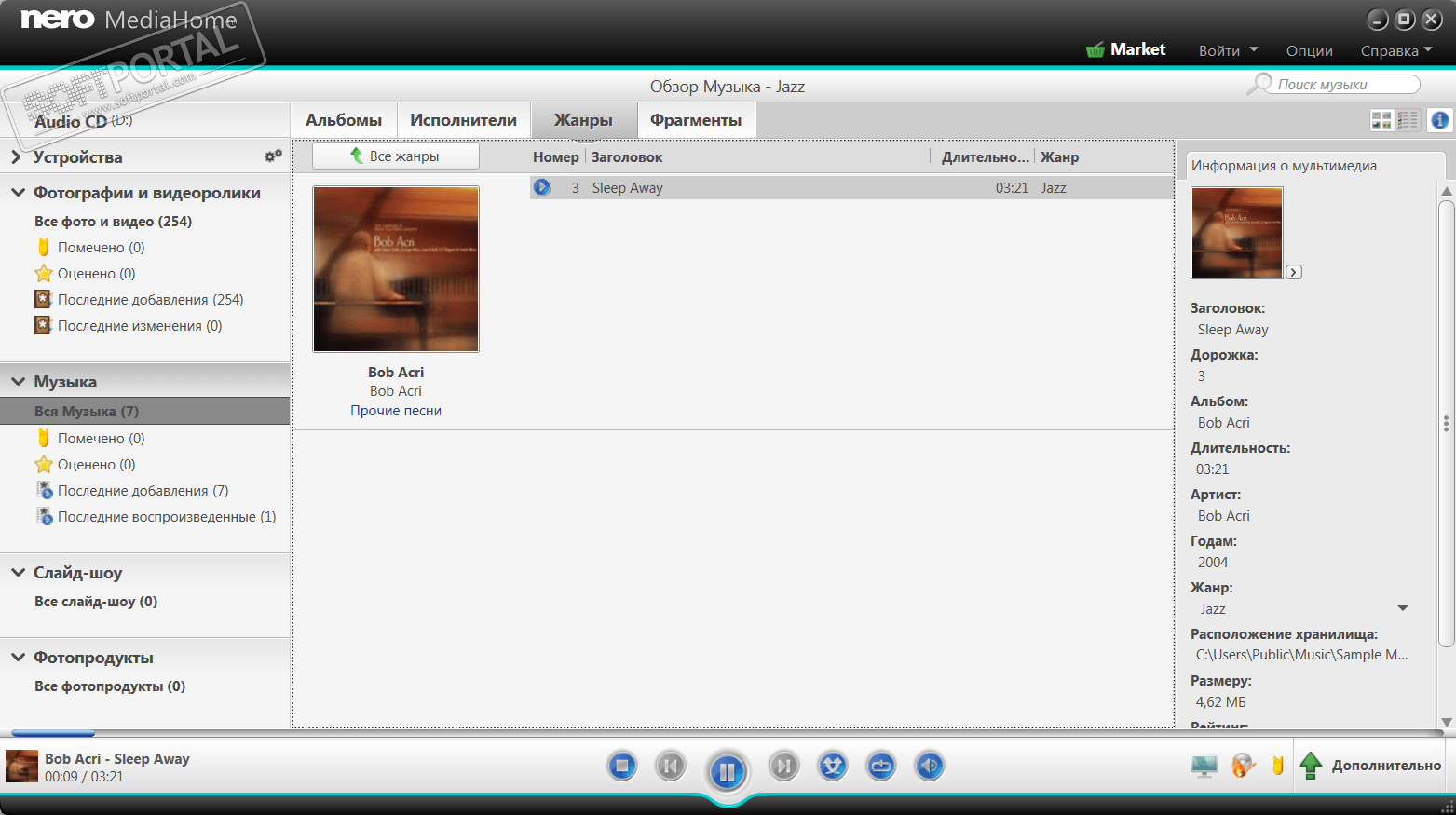Click the icon beside Последние добавления (7)
The height and width of the screenshot is (815, 1456).
point(44,490)
